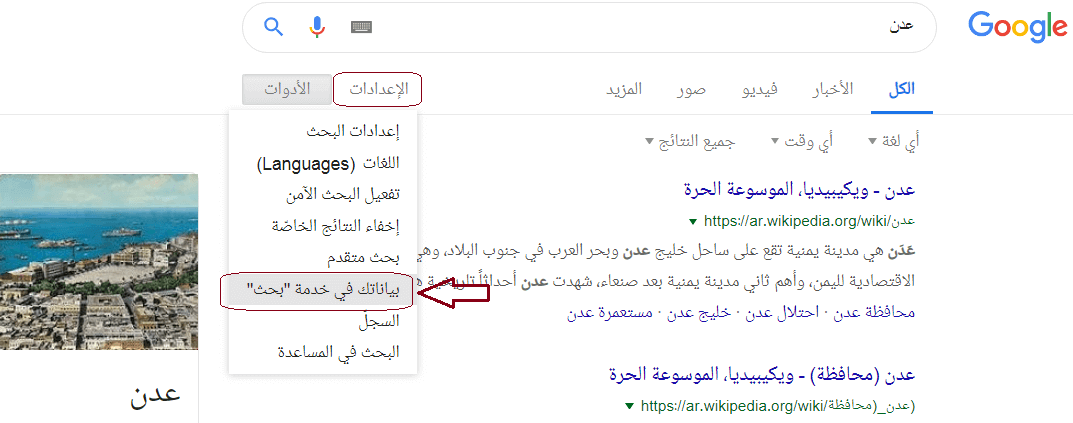Click the الأدوات tools button
This screenshot has width=1073, height=423.
[287, 90]
